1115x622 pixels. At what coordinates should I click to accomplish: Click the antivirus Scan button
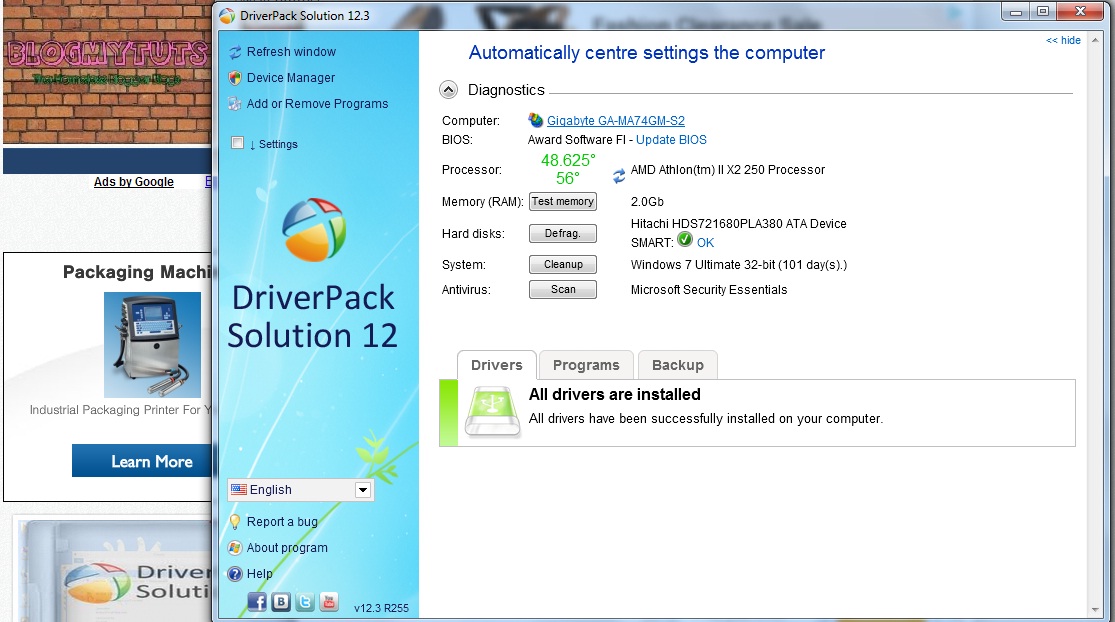(x=562, y=289)
